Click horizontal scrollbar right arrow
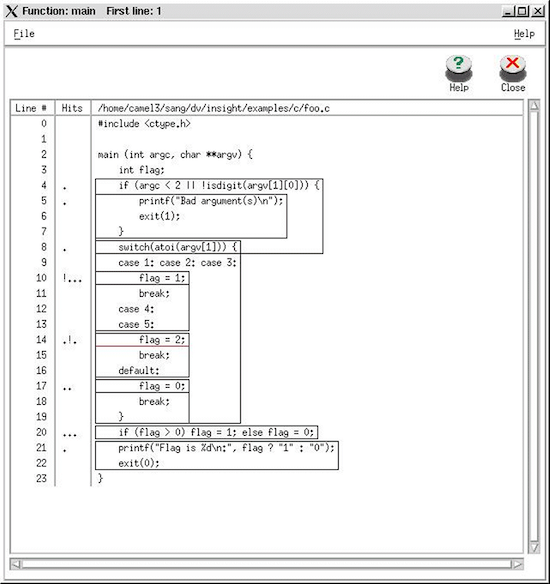This screenshot has height=584, width=550. coord(518,564)
